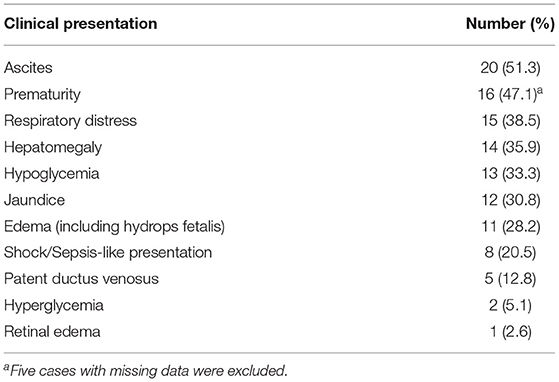Click the value 20 (51.3) for Ascites

pyautogui.click(x=510, y=68)
